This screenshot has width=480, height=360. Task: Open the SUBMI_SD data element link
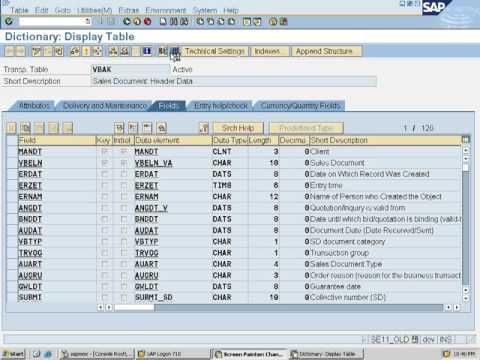click(x=153, y=297)
